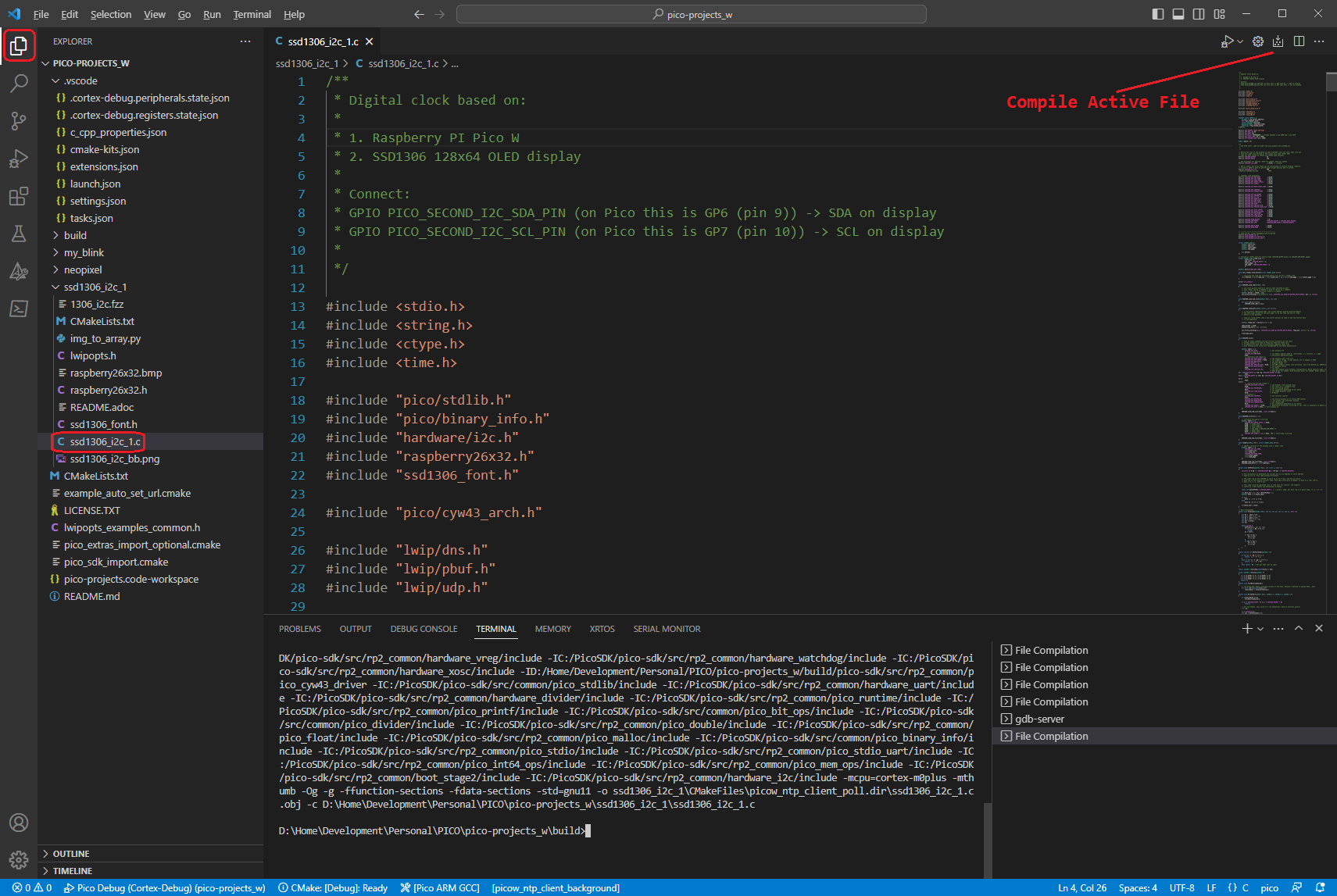Image resolution: width=1337 pixels, height=896 pixels.
Task: Open terminal panel More Actions ellipsis
Action: [1278, 628]
